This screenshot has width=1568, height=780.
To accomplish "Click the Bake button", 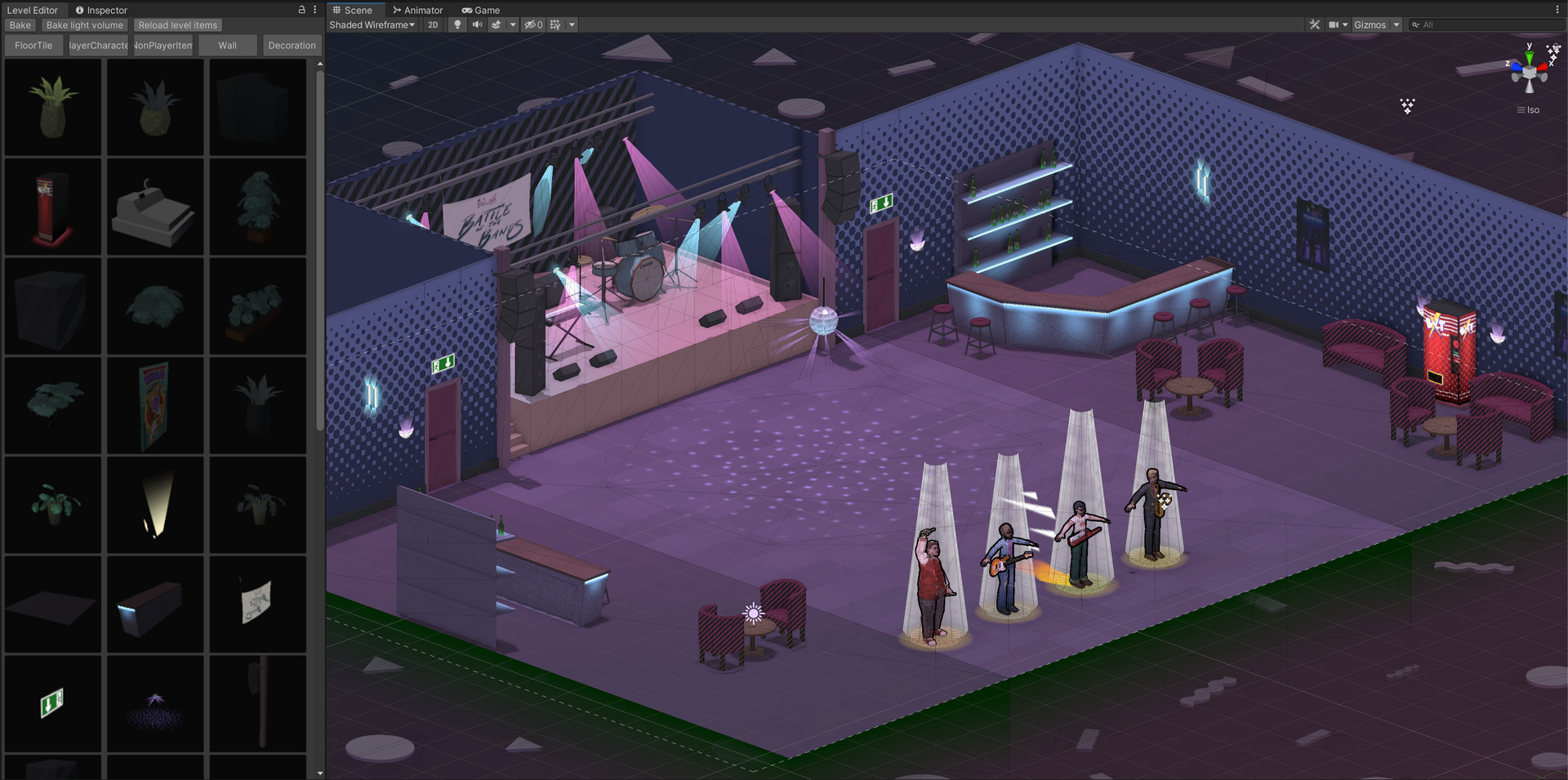I will coord(20,25).
